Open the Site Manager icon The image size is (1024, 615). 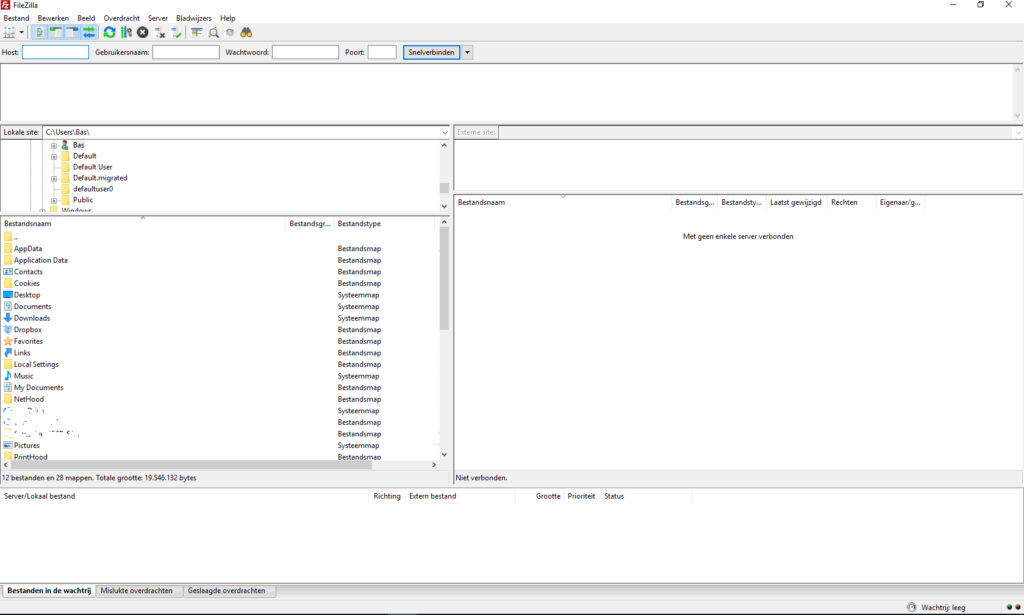click(x=10, y=33)
